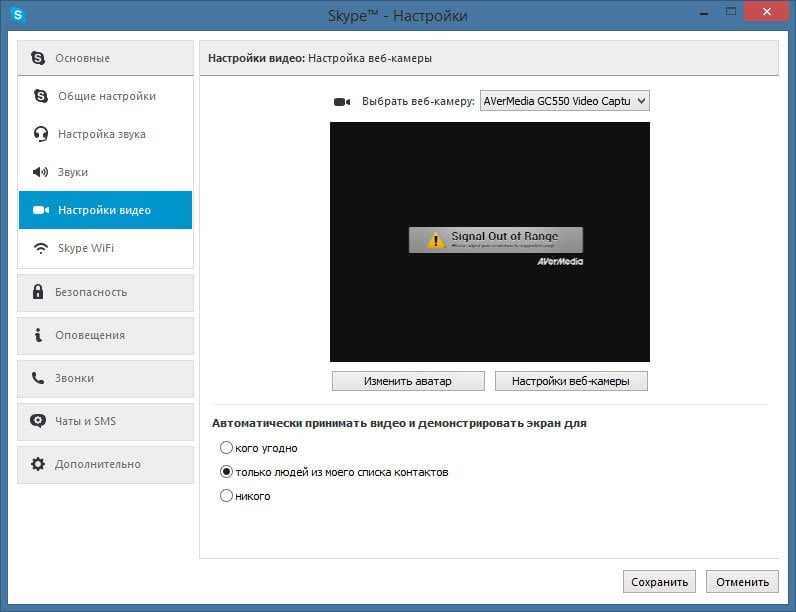
Task: Save settings with Сохранить
Action: [659, 582]
